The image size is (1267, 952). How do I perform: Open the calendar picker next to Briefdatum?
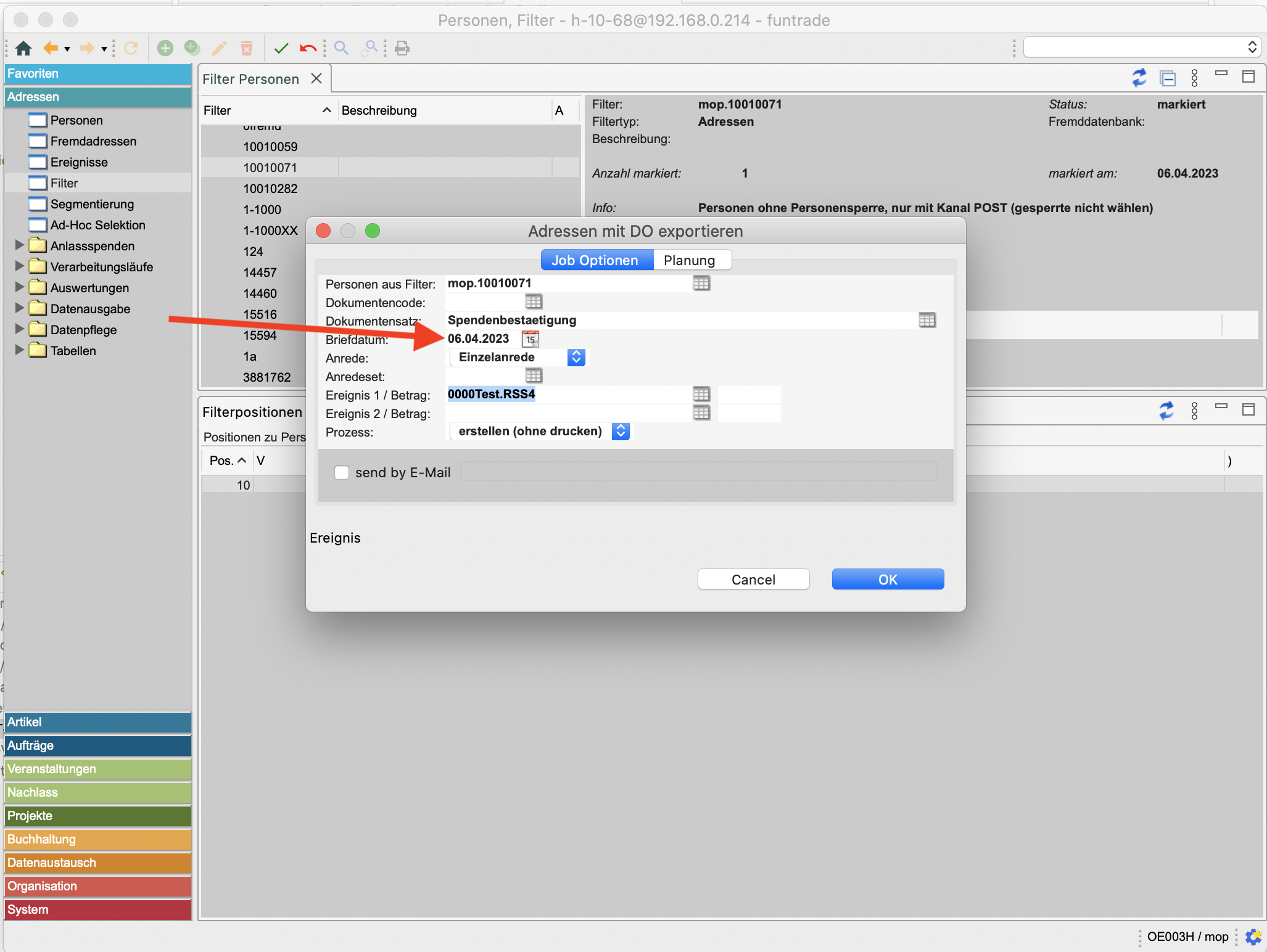click(x=530, y=339)
